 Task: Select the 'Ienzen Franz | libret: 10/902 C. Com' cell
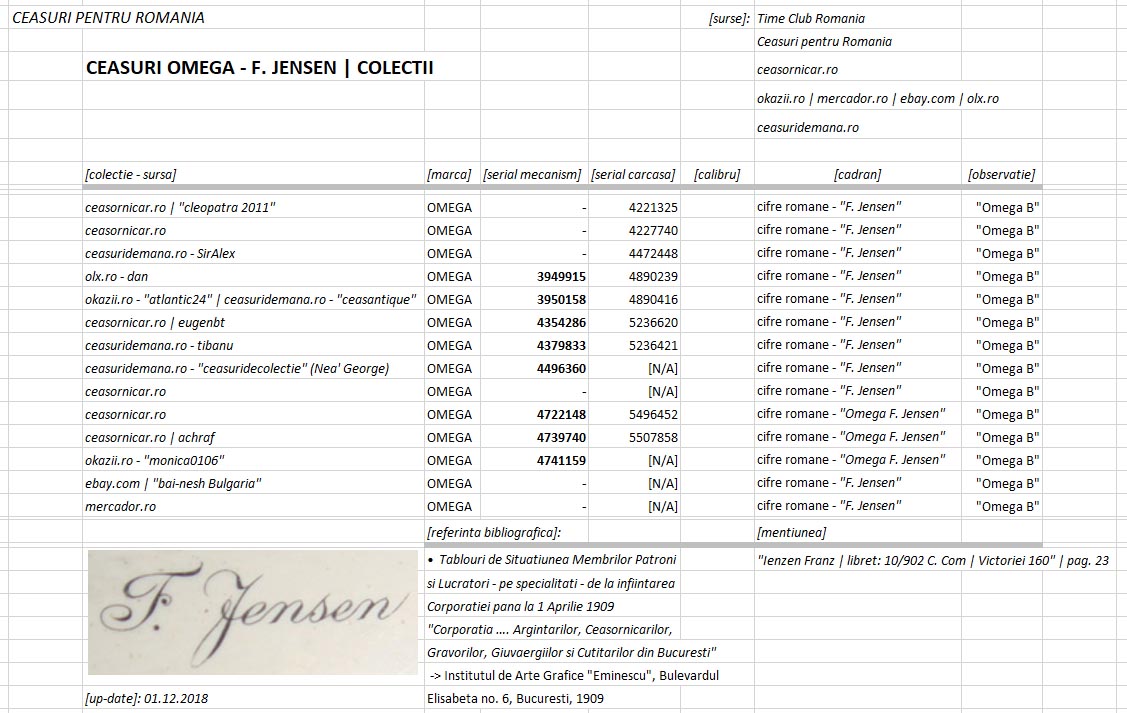pos(933,561)
